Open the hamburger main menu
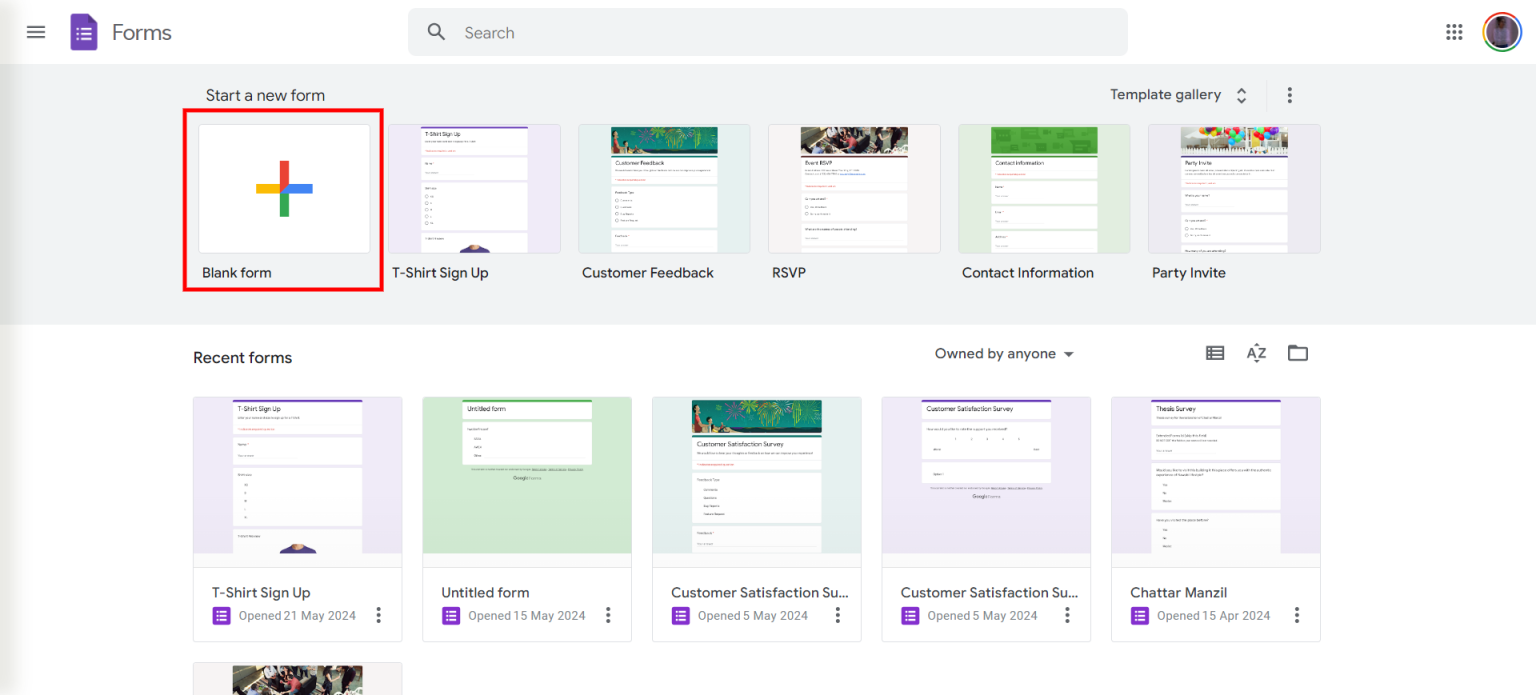1536x695 pixels. [x=36, y=31]
